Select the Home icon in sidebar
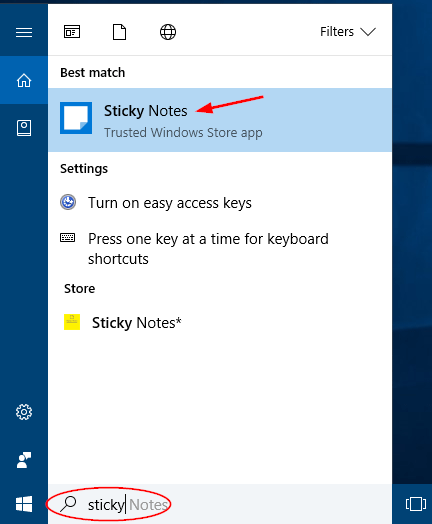Viewport: 432px width, 524px height. point(24,80)
